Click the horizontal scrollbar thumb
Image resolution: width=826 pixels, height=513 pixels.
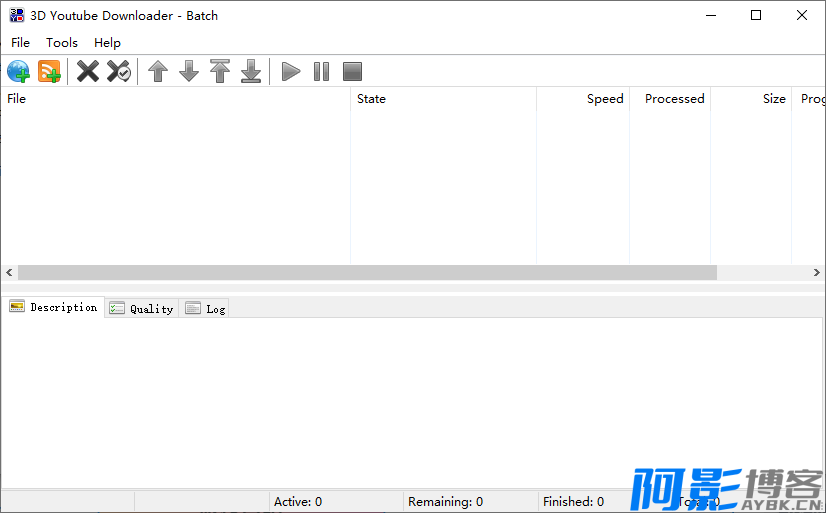point(367,272)
